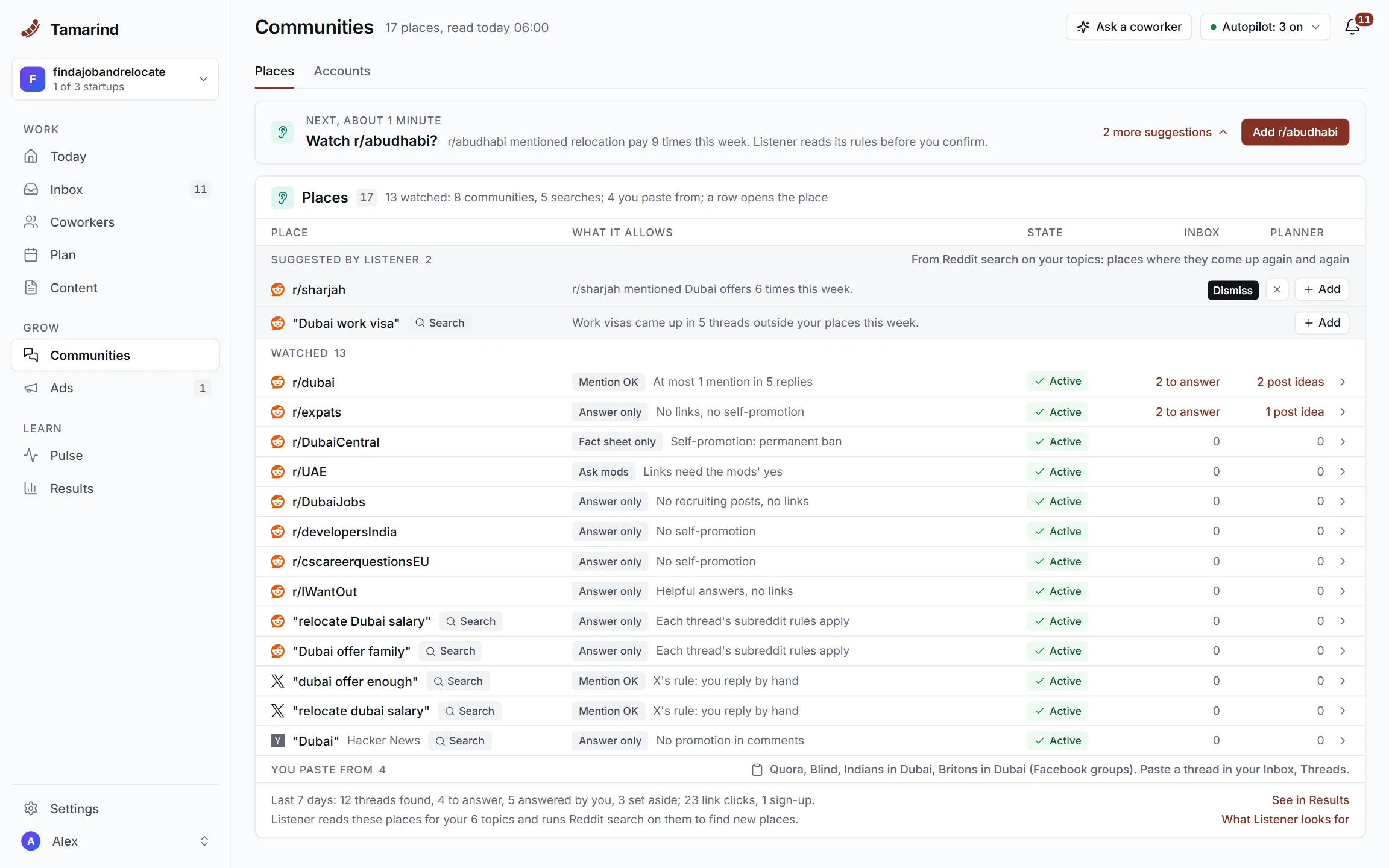Open Coworkers in the sidebar
The width and height of the screenshot is (1389, 868).
pyautogui.click(x=115, y=222)
